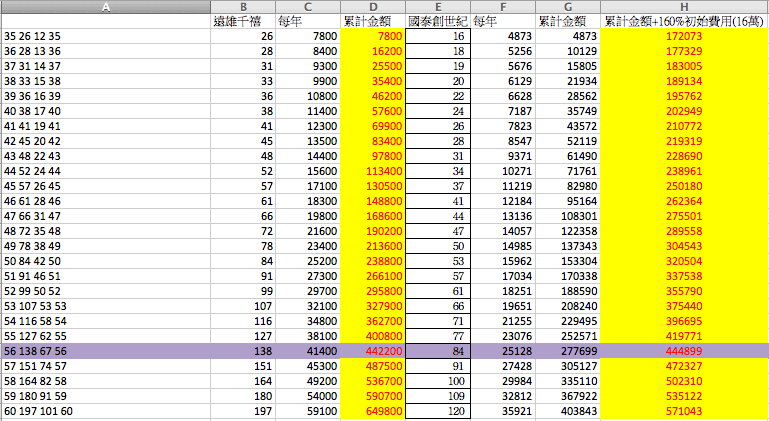The height and width of the screenshot is (421, 769).
Task: Select cell containing 35 26 12 35
Action: (105, 36)
